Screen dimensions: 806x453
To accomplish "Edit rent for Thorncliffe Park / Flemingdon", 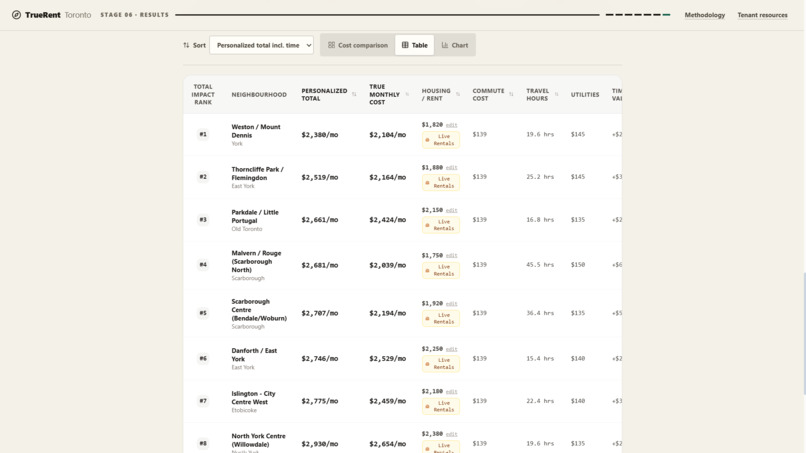I will coord(451,168).
